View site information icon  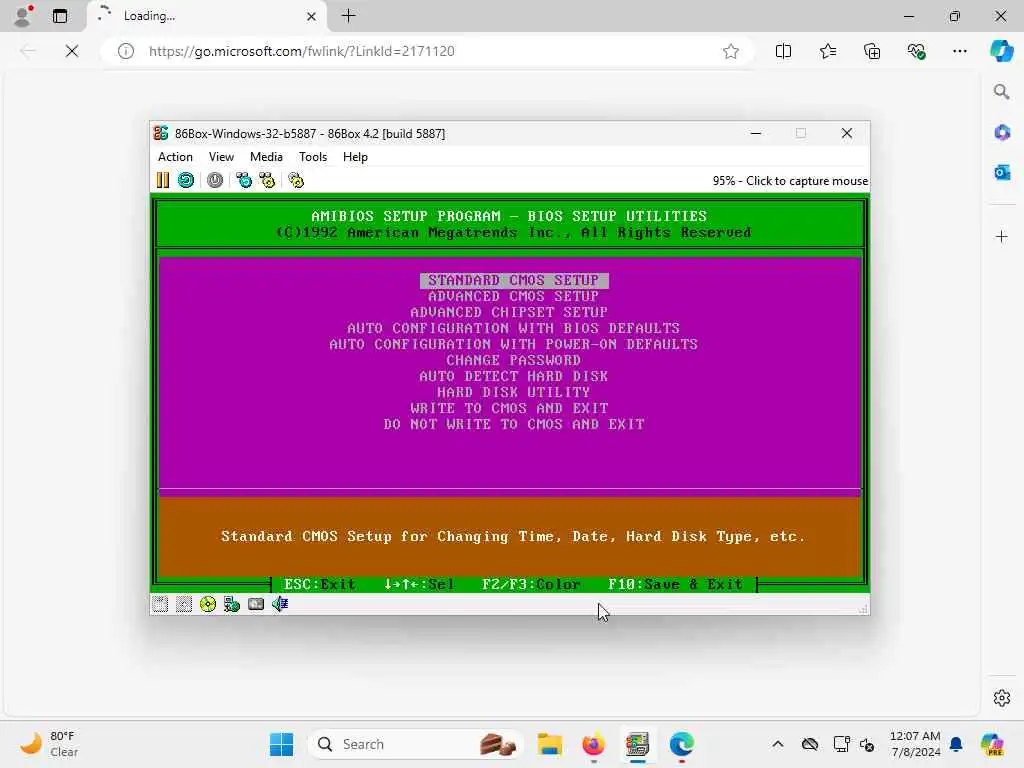click(126, 51)
